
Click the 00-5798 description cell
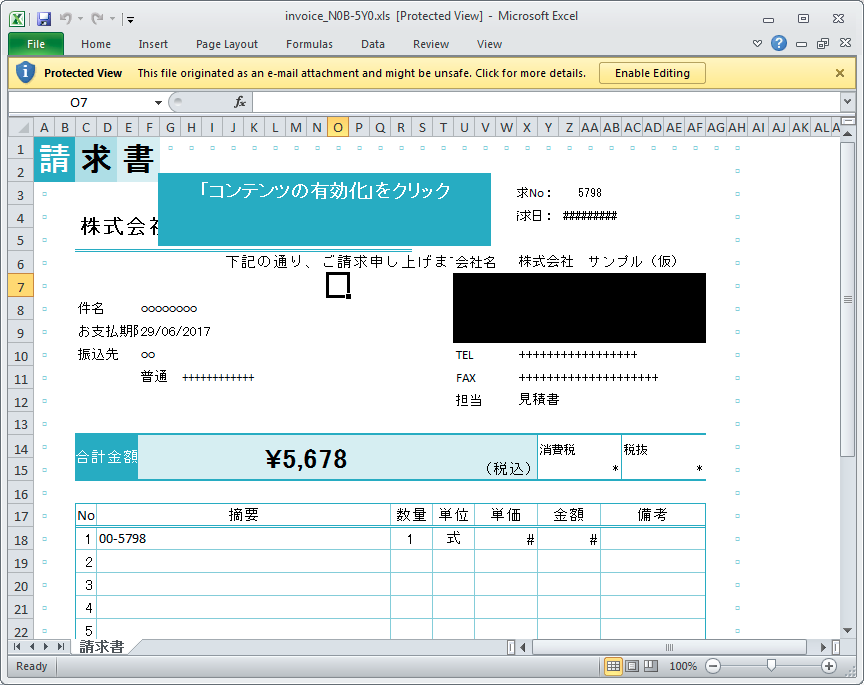coord(243,538)
